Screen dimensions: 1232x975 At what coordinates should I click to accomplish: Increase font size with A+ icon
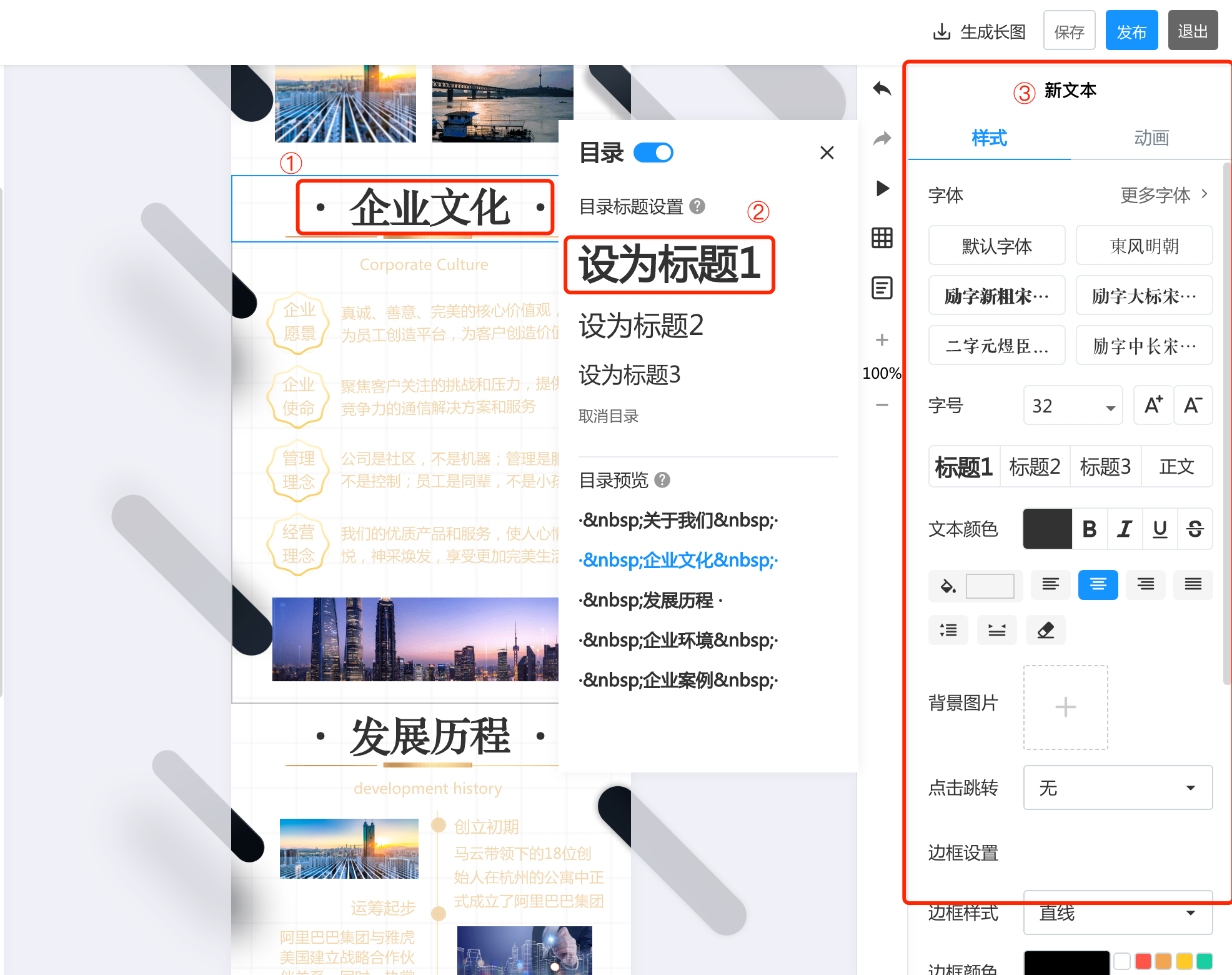(1153, 405)
